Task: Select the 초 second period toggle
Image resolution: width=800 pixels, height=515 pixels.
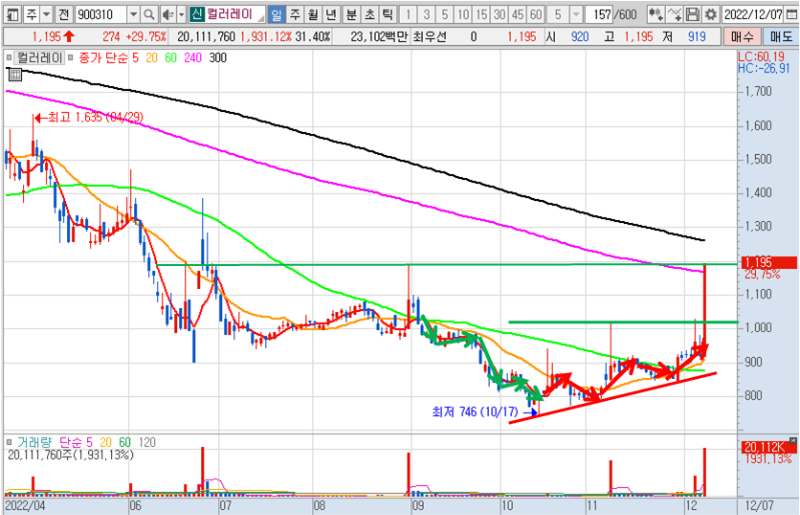Action: pos(369,15)
